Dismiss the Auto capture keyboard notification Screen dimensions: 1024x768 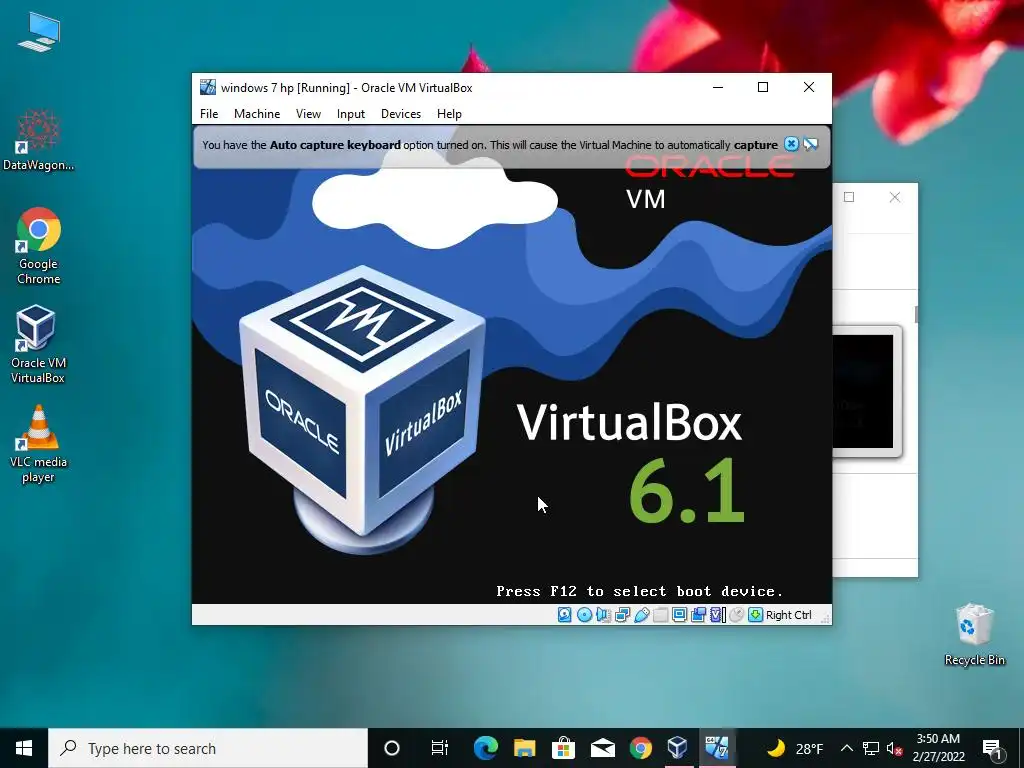791,144
